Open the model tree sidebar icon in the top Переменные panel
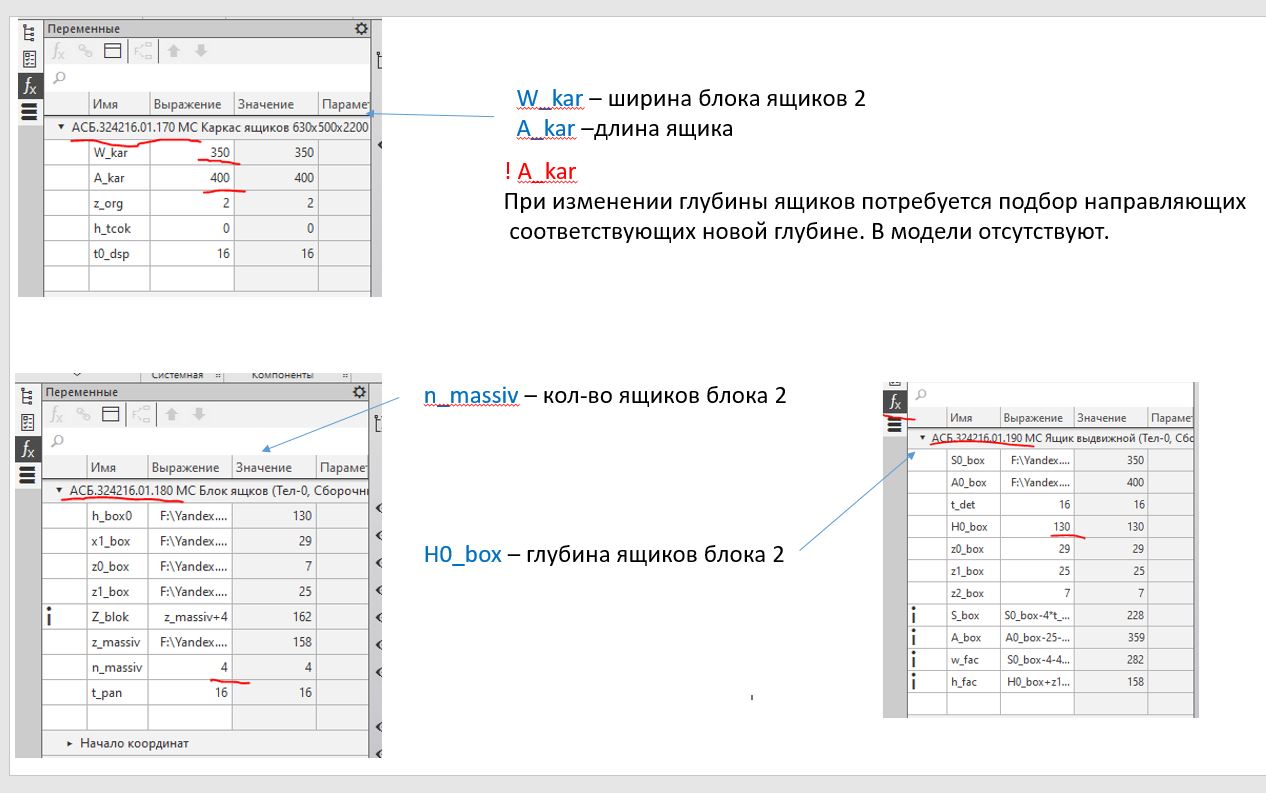This screenshot has width=1266, height=793. [x=29, y=31]
